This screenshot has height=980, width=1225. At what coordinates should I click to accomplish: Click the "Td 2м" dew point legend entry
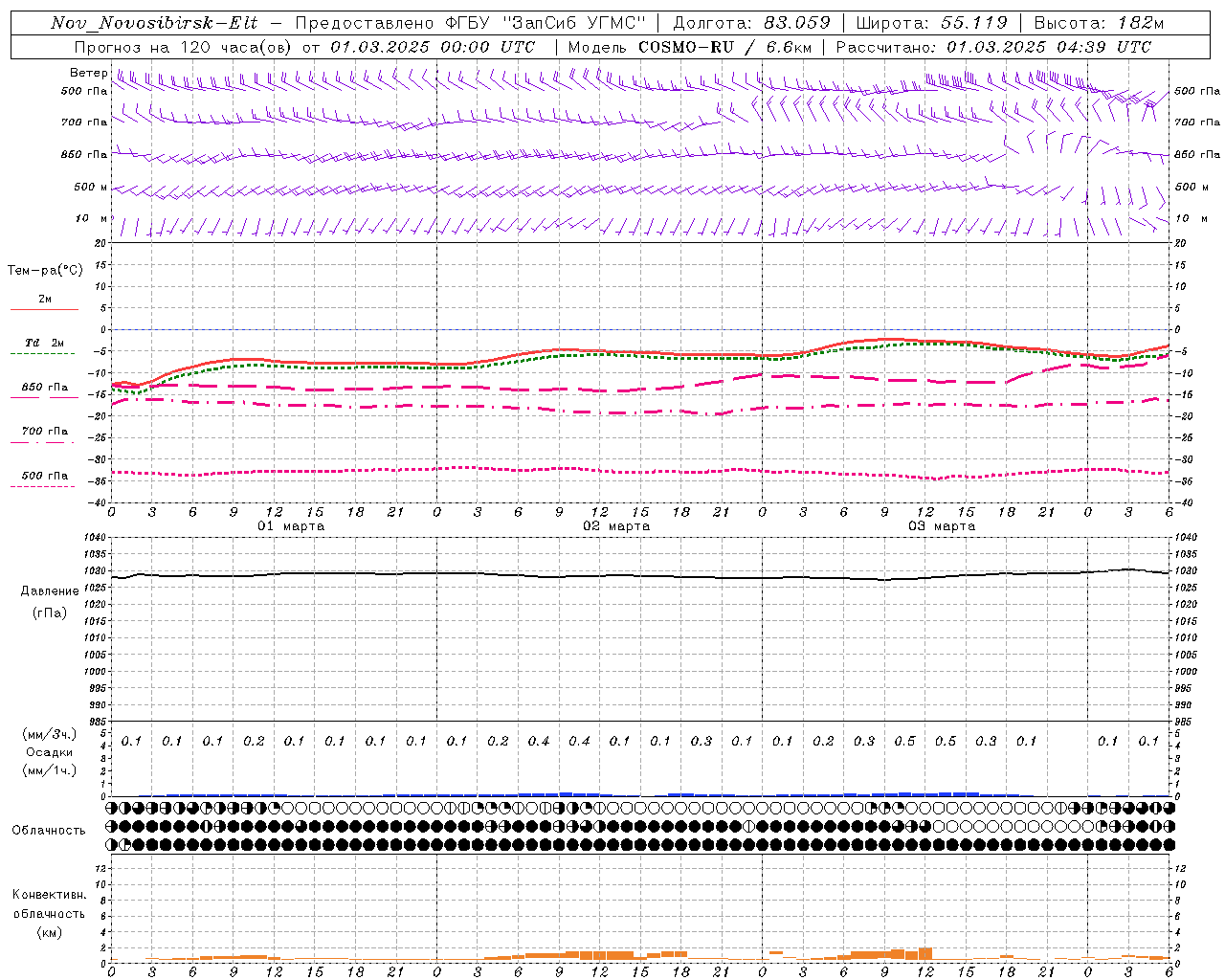pos(45,343)
